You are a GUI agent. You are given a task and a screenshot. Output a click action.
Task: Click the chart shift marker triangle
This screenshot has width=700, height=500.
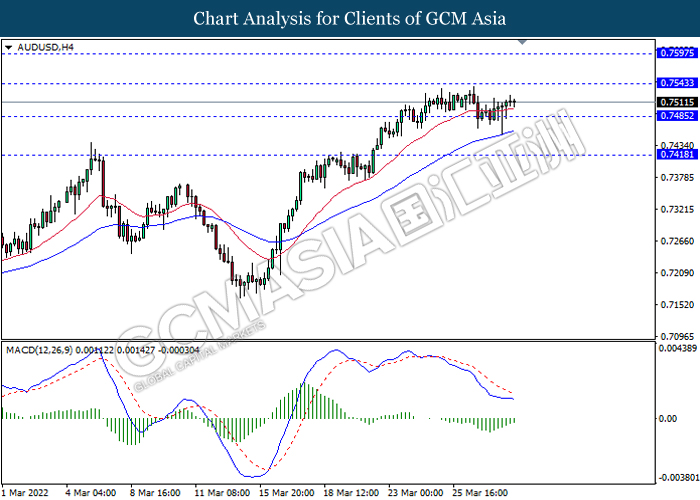coord(522,42)
